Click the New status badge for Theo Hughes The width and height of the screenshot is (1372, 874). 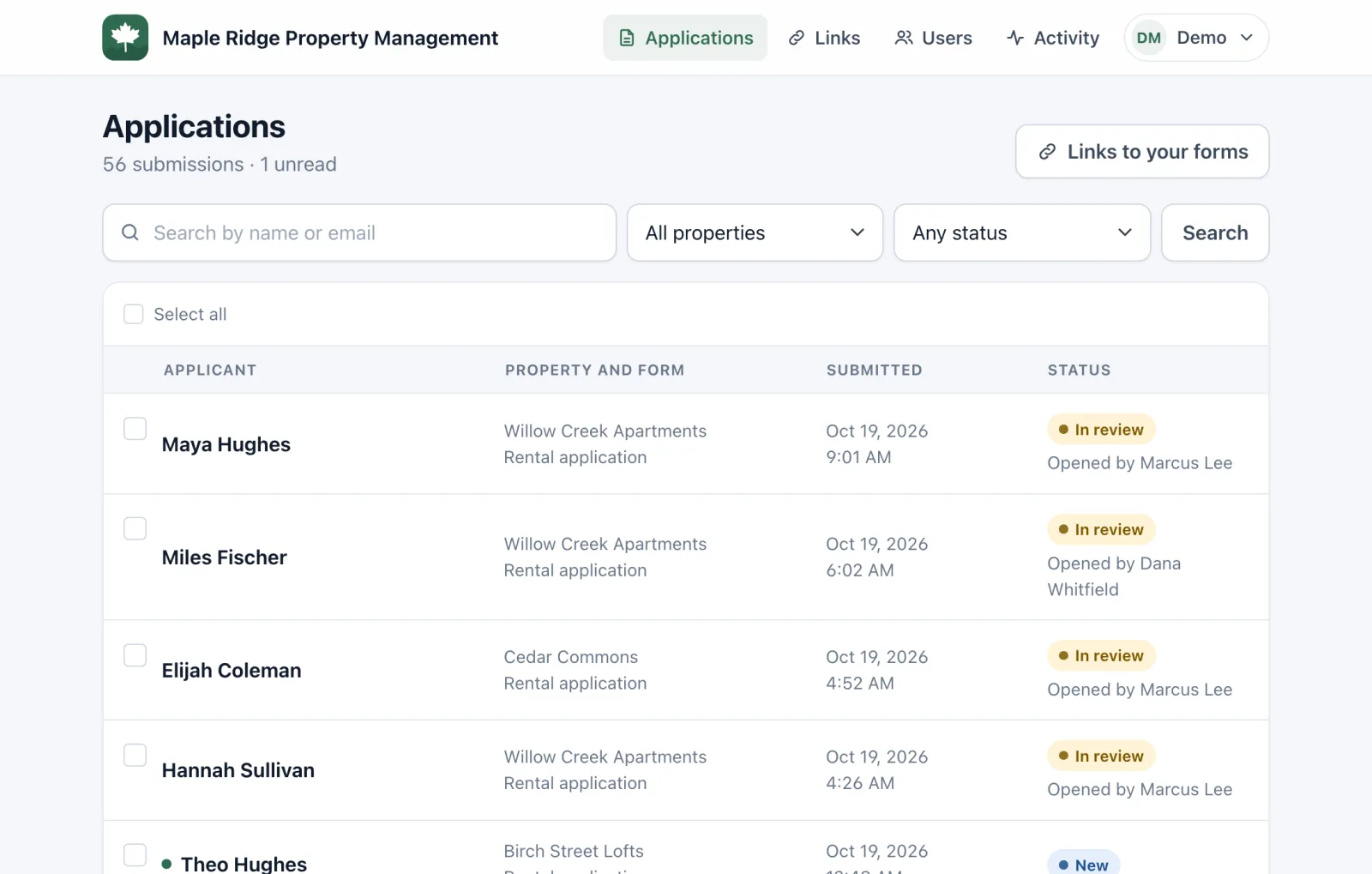pos(1083,862)
